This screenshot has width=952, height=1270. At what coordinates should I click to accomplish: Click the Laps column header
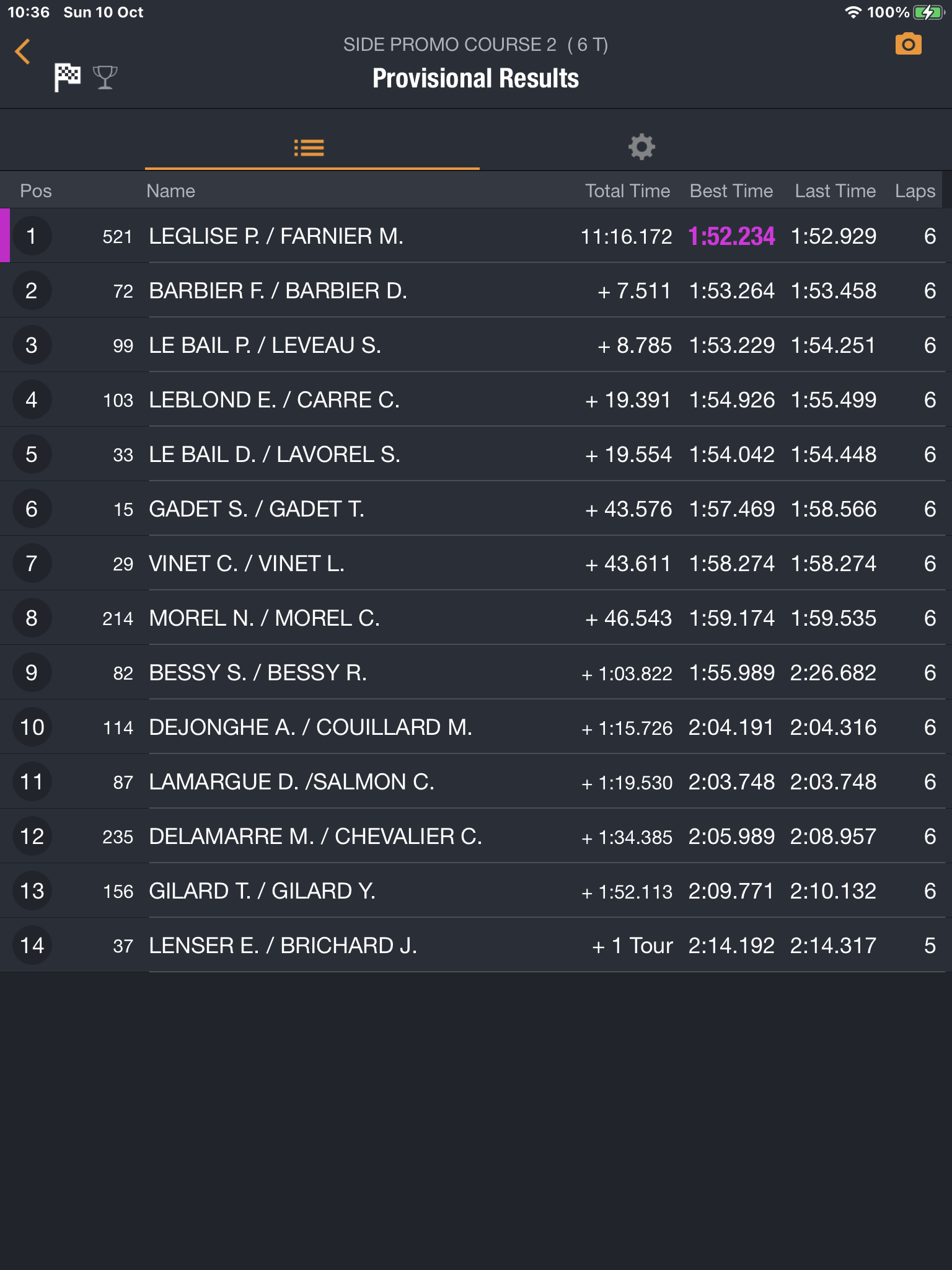[x=915, y=191]
